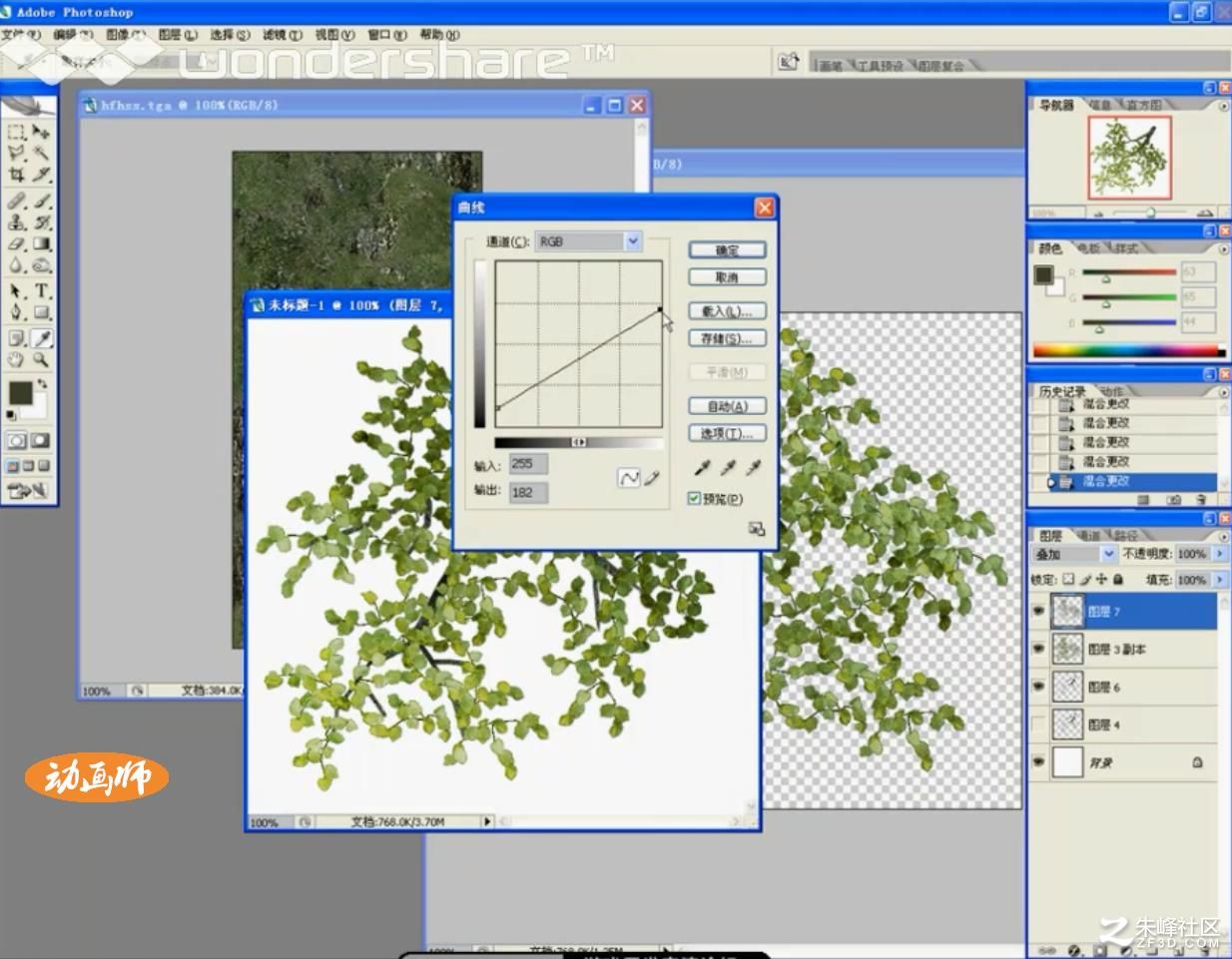Image resolution: width=1232 pixels, height=959 pixels.
Task: Select the Gradient tool
Action: point(41,243)
